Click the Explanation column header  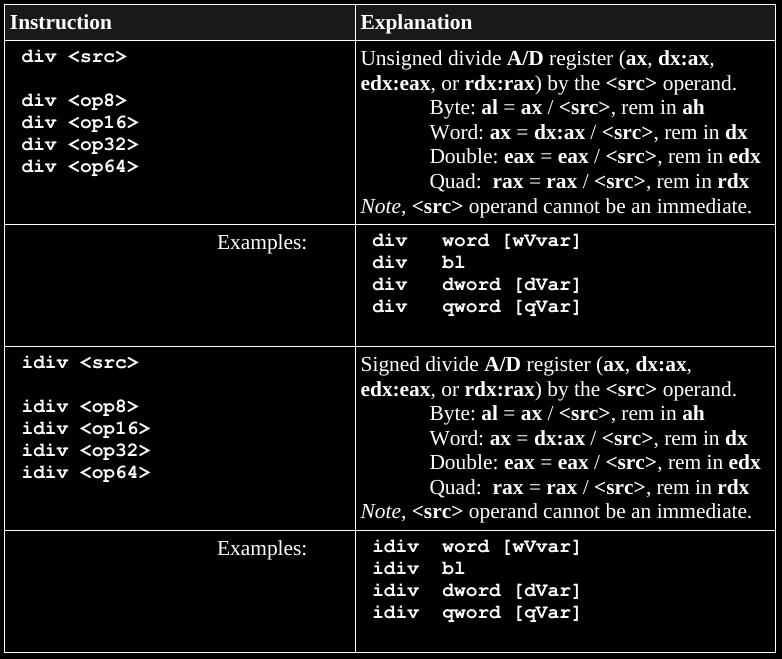[x=416, y=22]
